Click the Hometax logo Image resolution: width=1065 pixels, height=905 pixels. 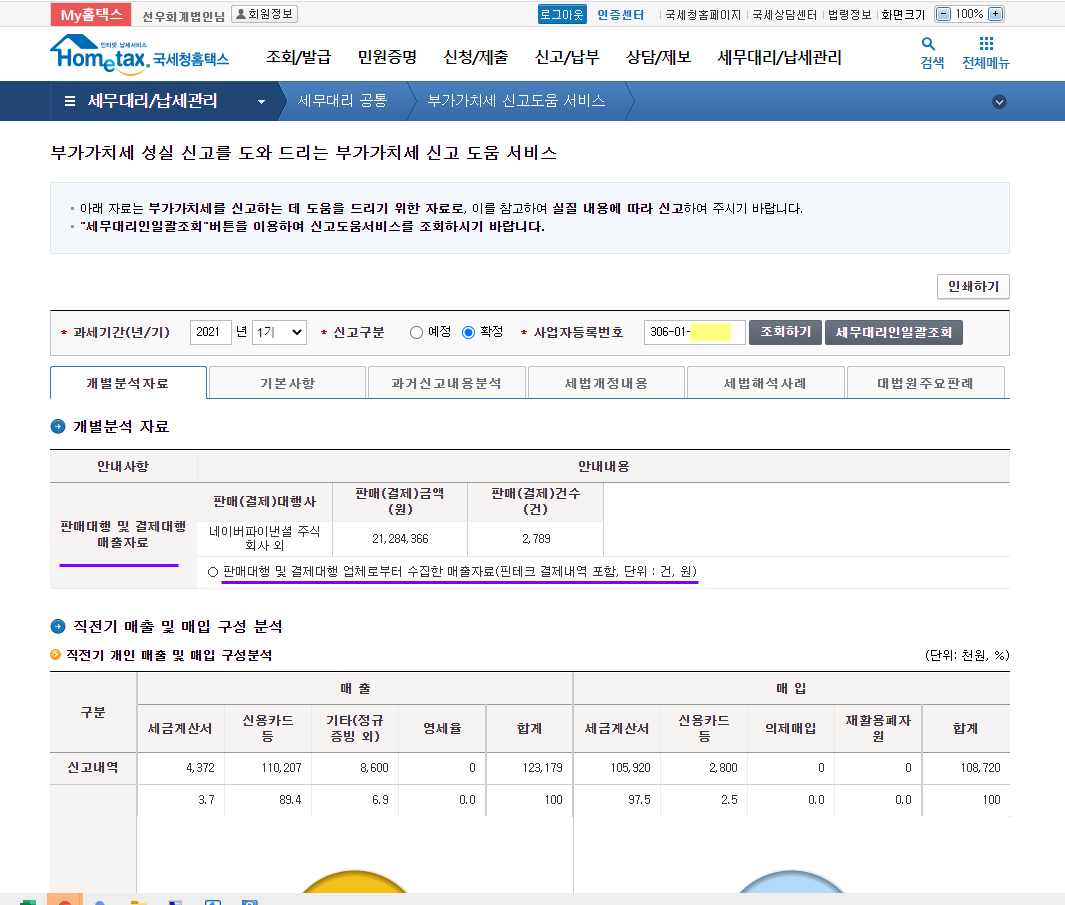(x=139, y=55)
